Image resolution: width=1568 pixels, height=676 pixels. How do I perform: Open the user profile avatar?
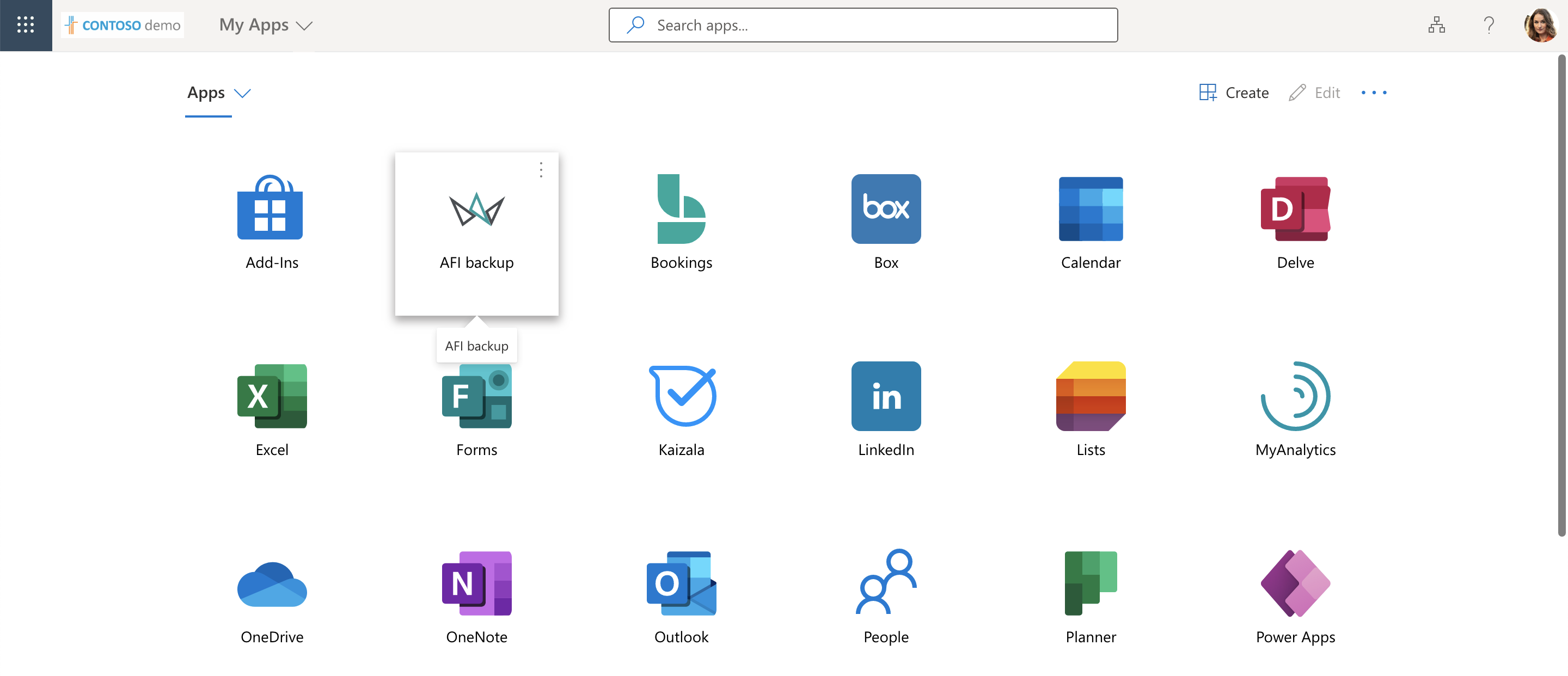click(x=1541, y=25)
